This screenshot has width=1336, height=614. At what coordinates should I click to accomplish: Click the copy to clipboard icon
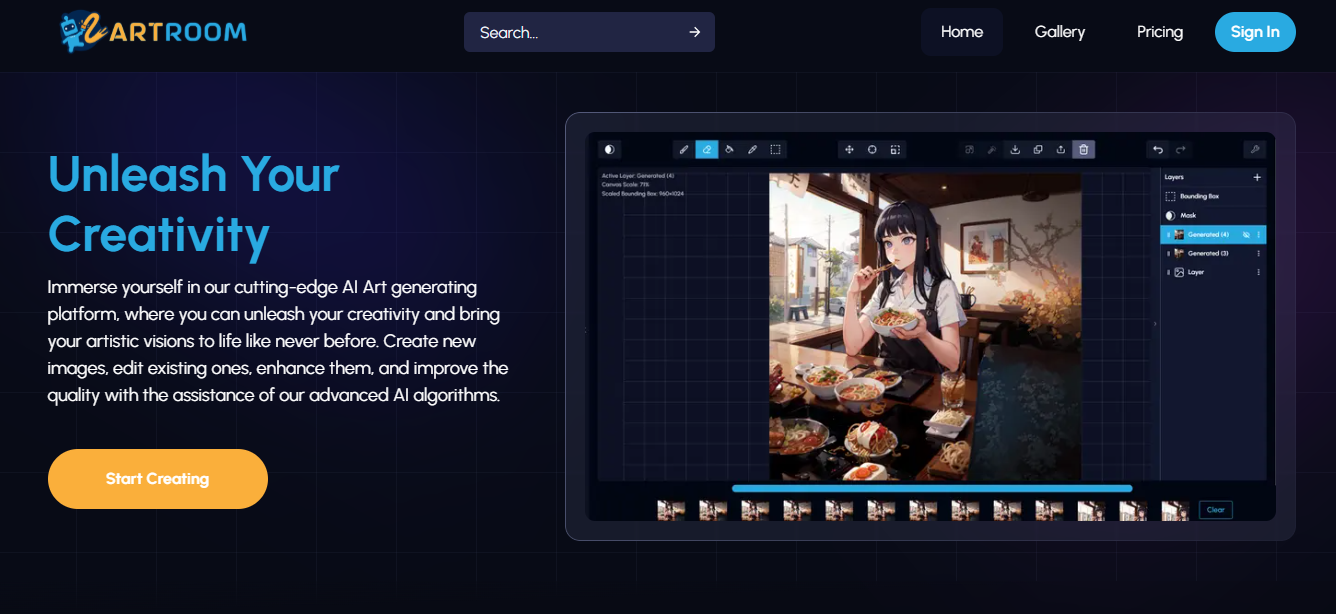1038,149
